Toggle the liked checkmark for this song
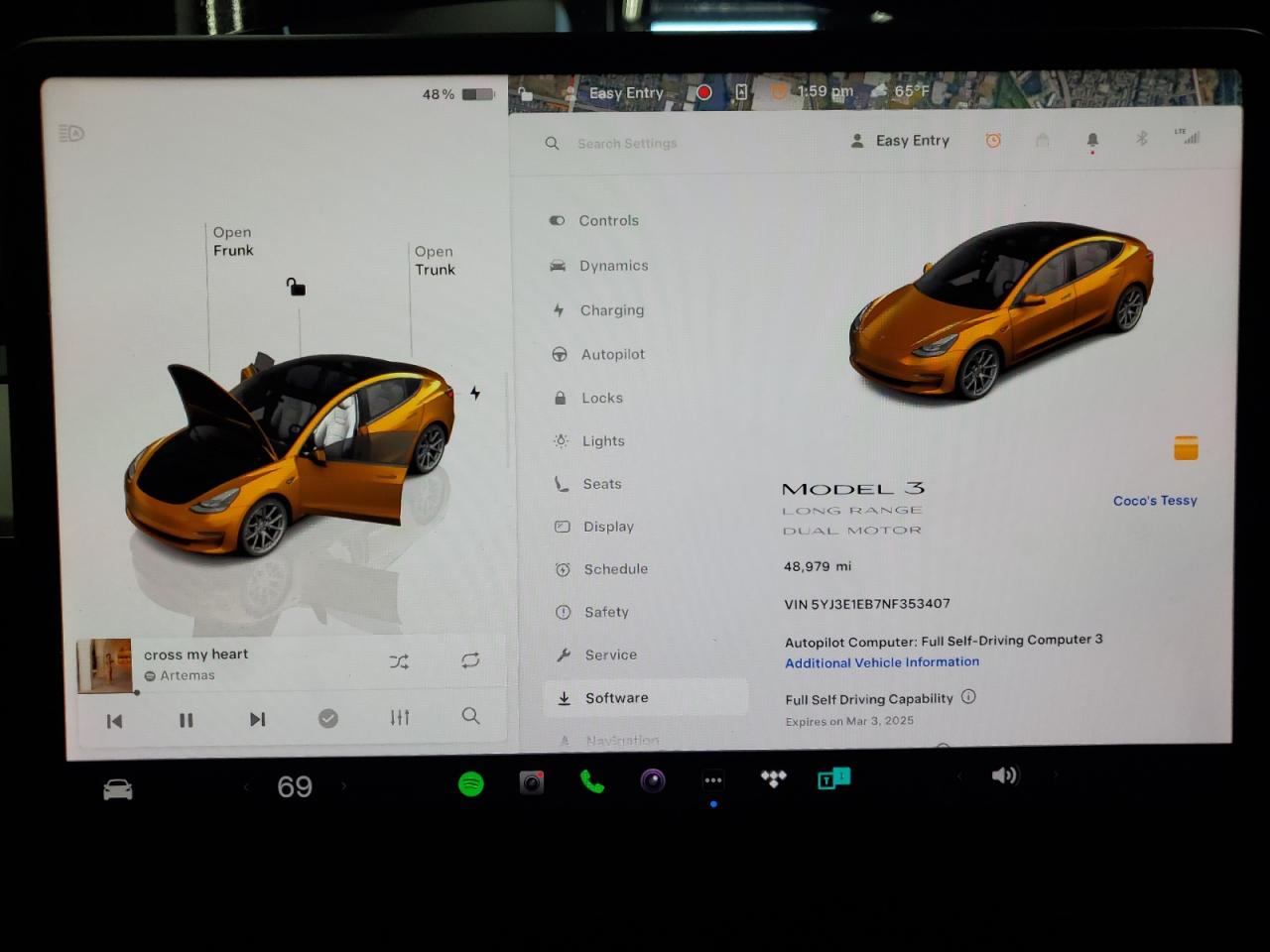 click(x=328, y=718)
